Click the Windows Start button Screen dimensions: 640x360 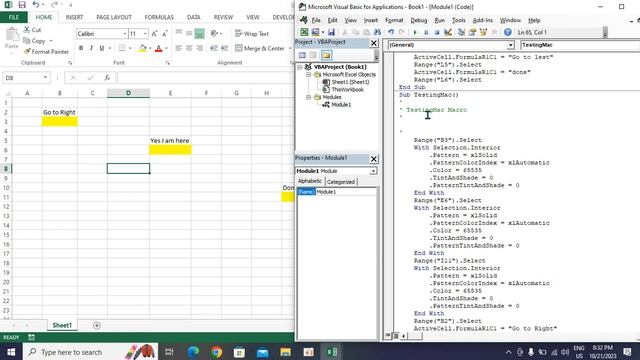point(11,352)
